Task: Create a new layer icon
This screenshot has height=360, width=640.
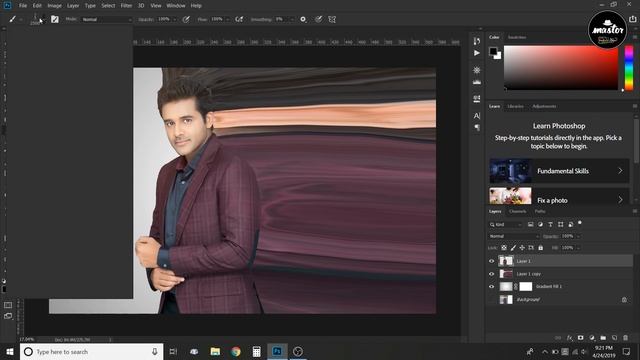Action: (614, 338)
